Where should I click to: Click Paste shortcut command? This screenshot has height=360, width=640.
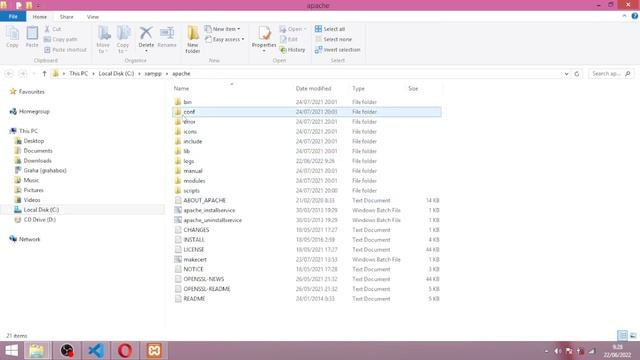[65, 50]
